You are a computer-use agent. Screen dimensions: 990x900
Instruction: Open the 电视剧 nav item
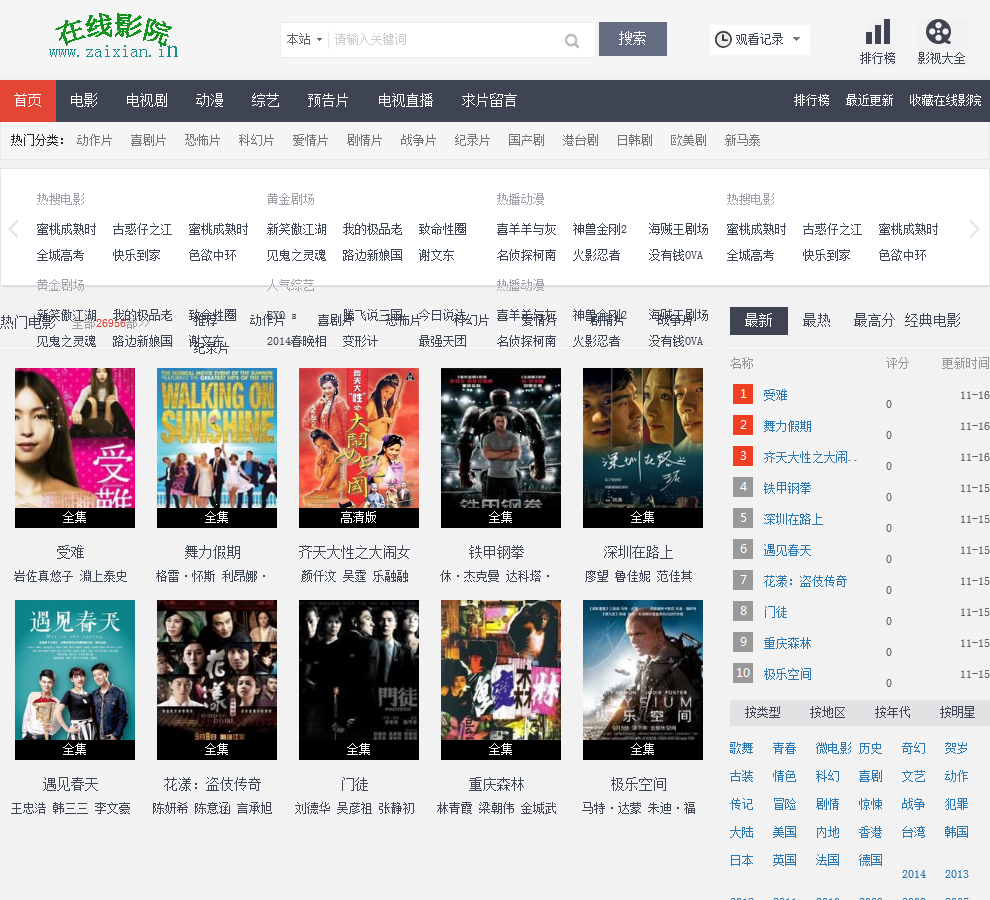[x=146, y=100]
